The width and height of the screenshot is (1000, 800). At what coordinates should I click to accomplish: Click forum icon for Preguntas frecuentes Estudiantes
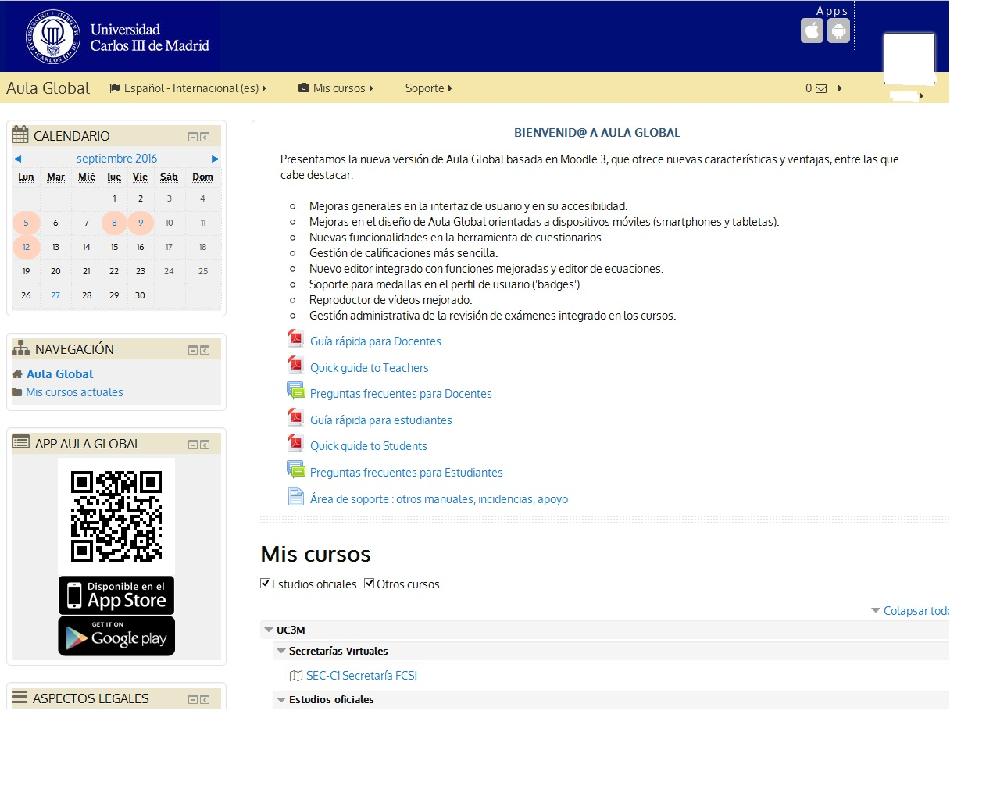[295, 470]
